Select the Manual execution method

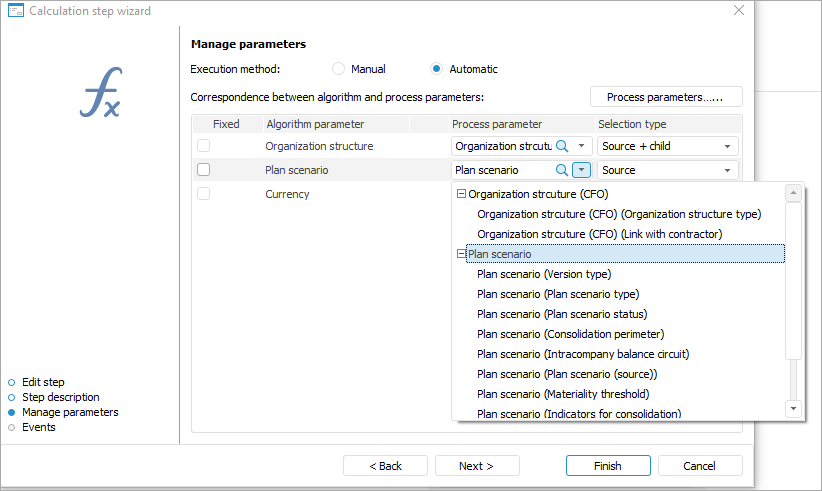[339, 69]
